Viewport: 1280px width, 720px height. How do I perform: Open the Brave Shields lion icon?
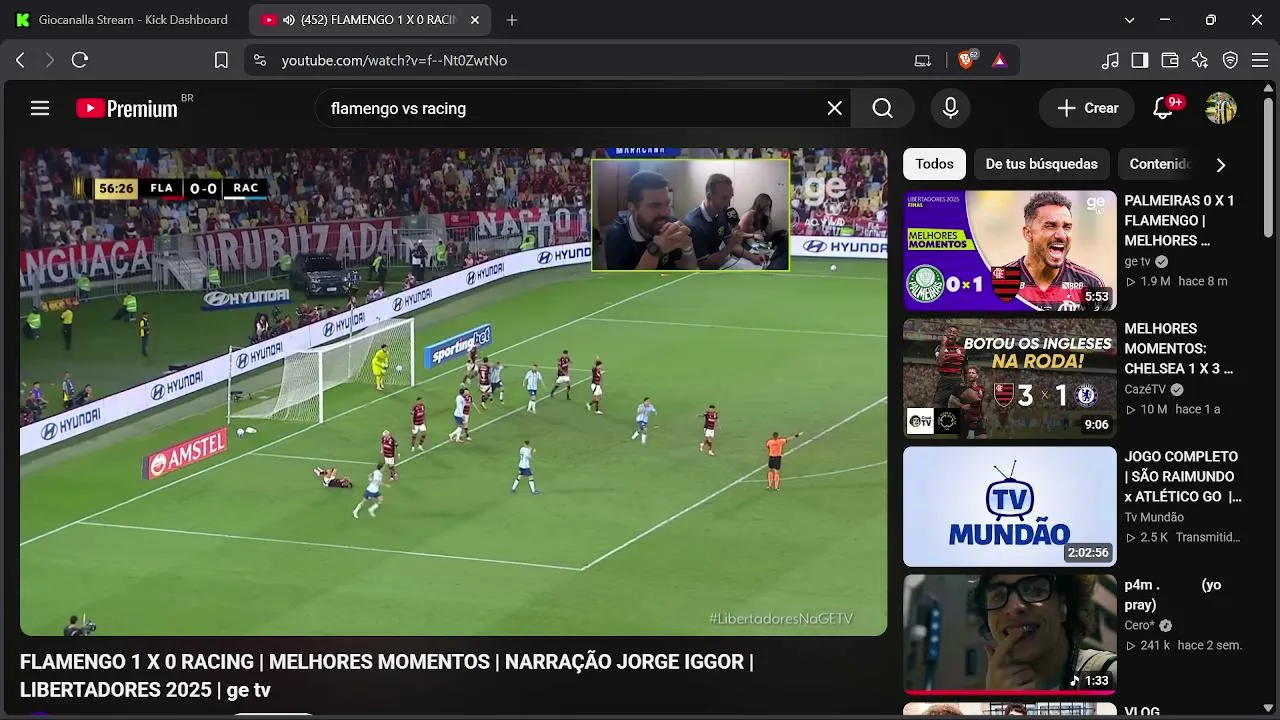pyautogui.click(x=966, y=60)
